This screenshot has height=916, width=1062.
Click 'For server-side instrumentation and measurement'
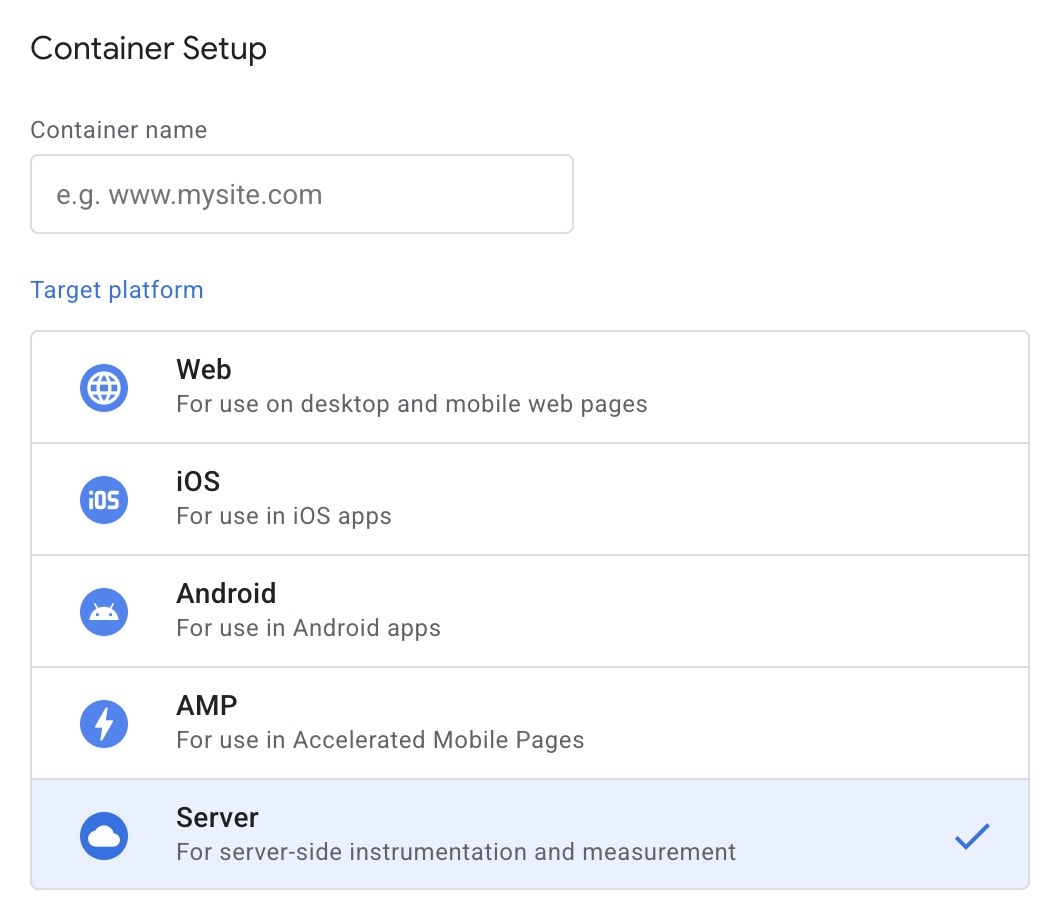456,852
